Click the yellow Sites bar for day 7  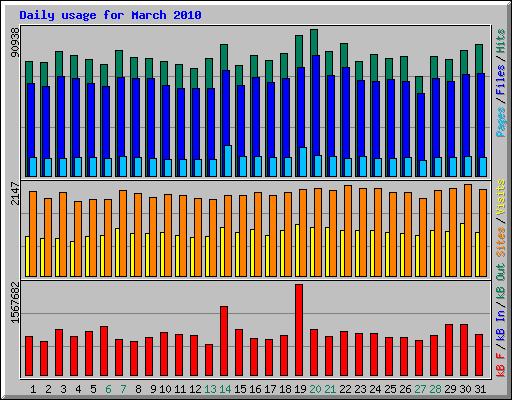coord(117,252)
